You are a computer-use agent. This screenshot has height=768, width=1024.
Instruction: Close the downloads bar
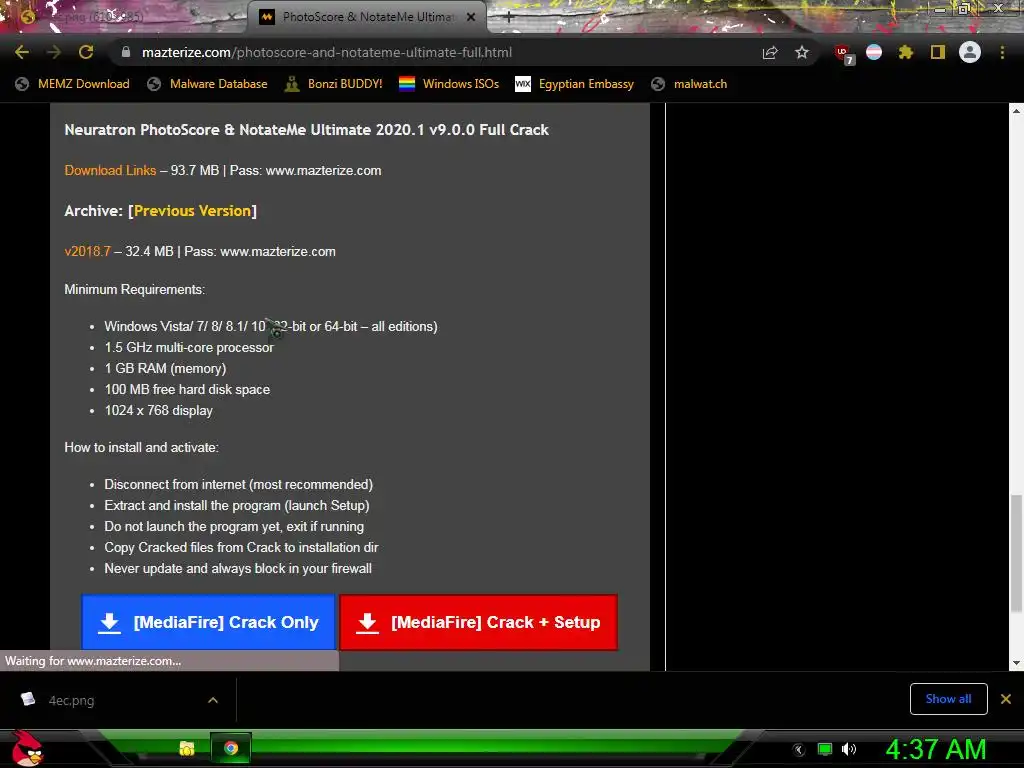(1006, 699)
